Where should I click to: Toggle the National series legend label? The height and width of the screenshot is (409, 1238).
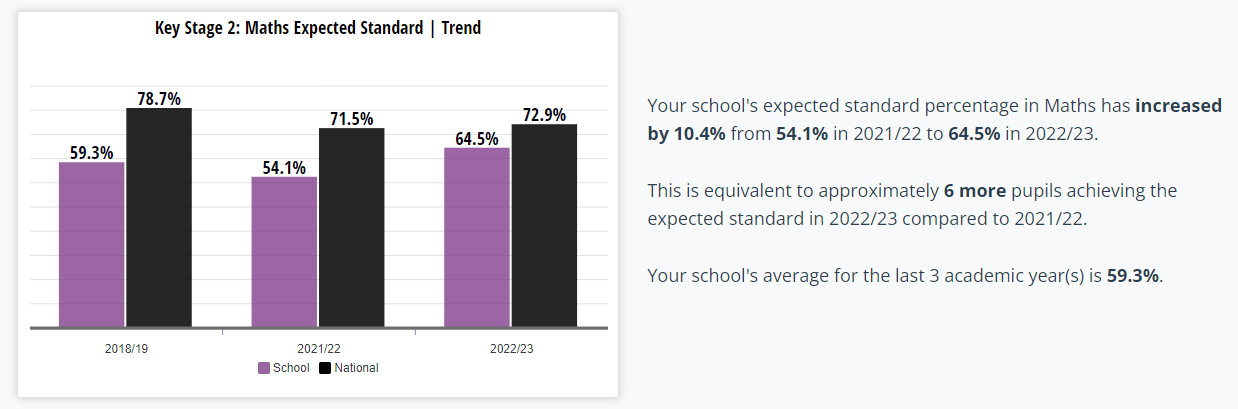(356, 368)
